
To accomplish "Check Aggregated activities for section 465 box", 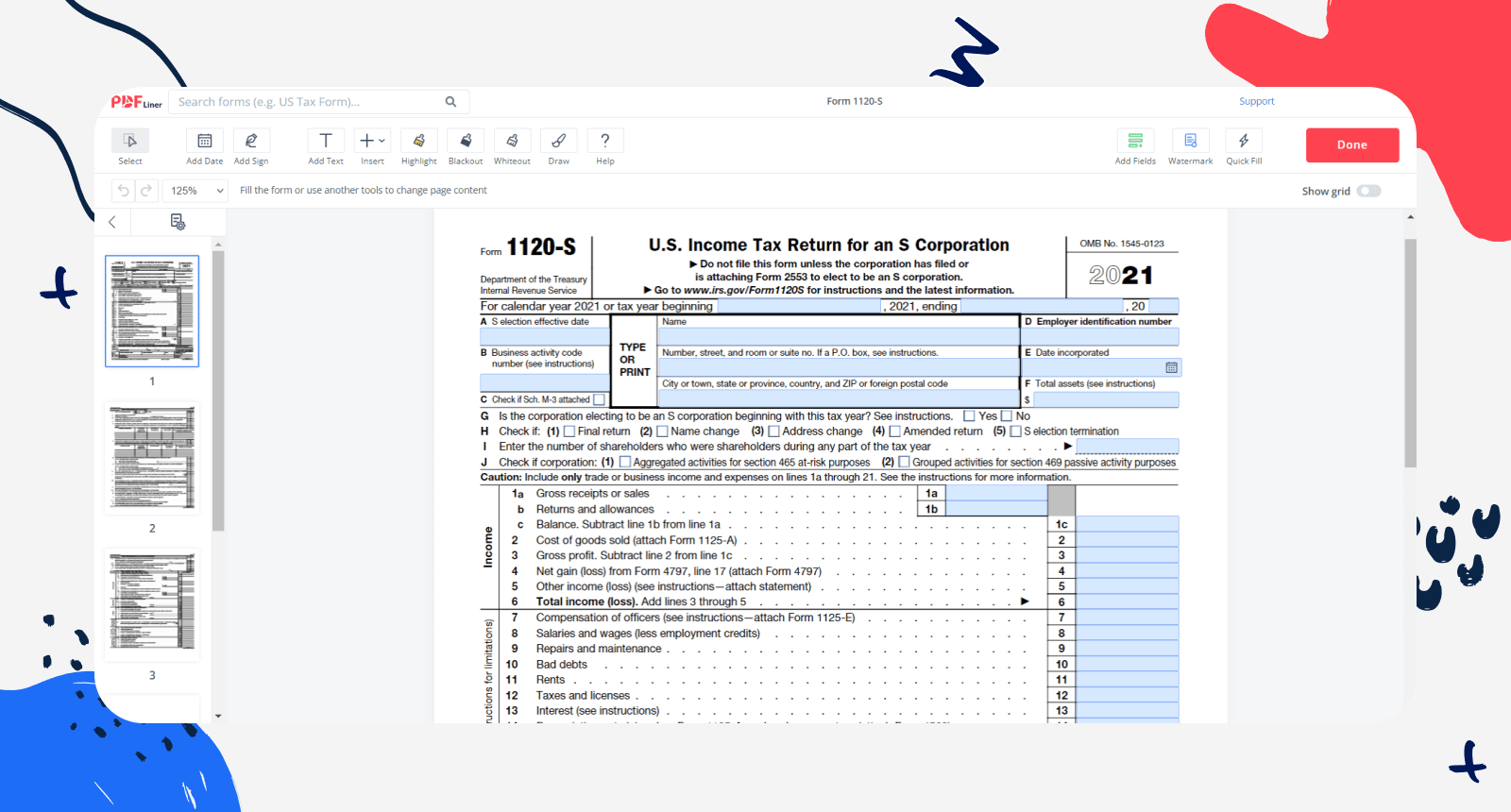I will pos(624,463).
